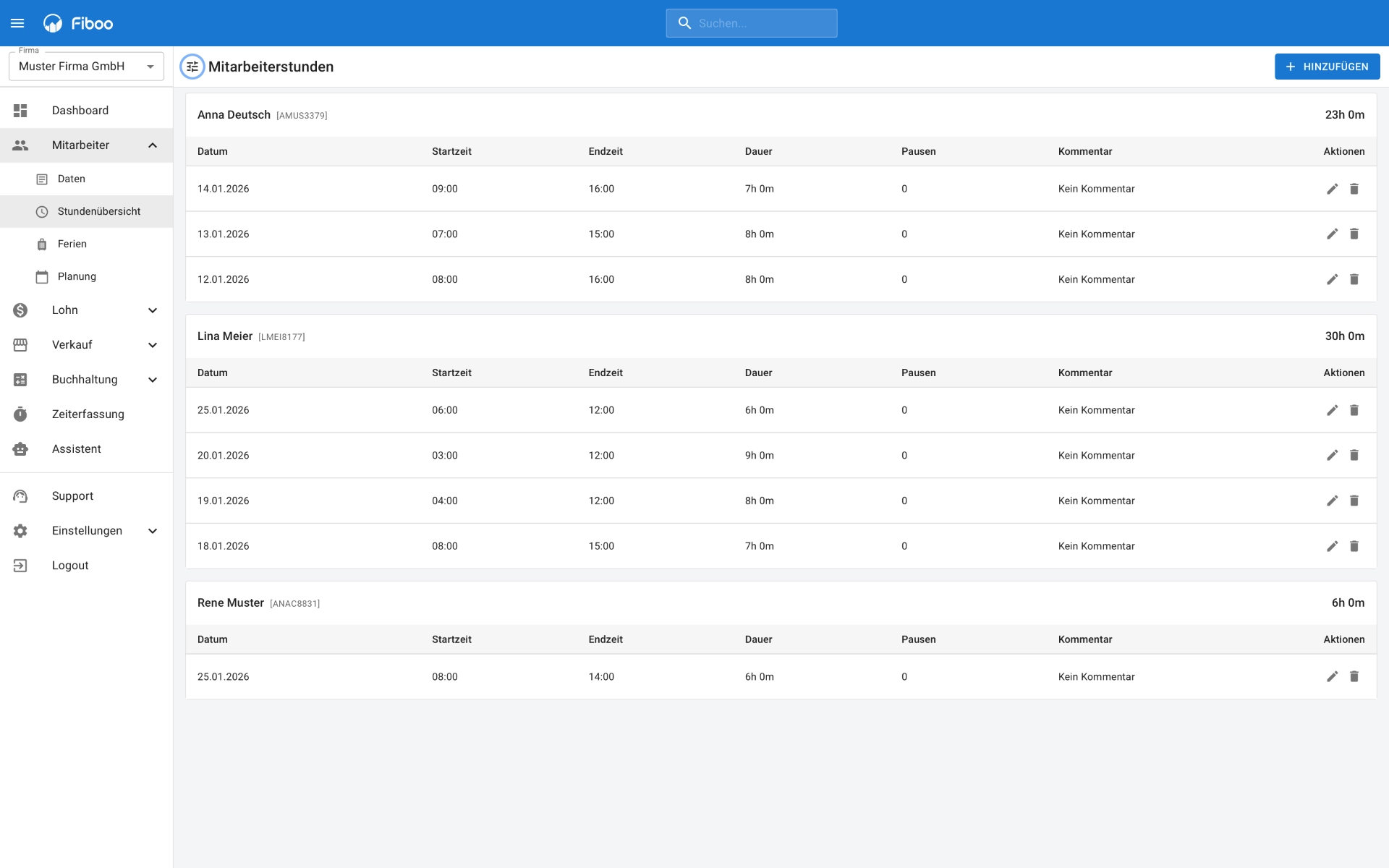Delete Anna Deutsch's 13.01.2026 entry
Viewport: 1389px width, 868px height.
tap(1354, 234)
